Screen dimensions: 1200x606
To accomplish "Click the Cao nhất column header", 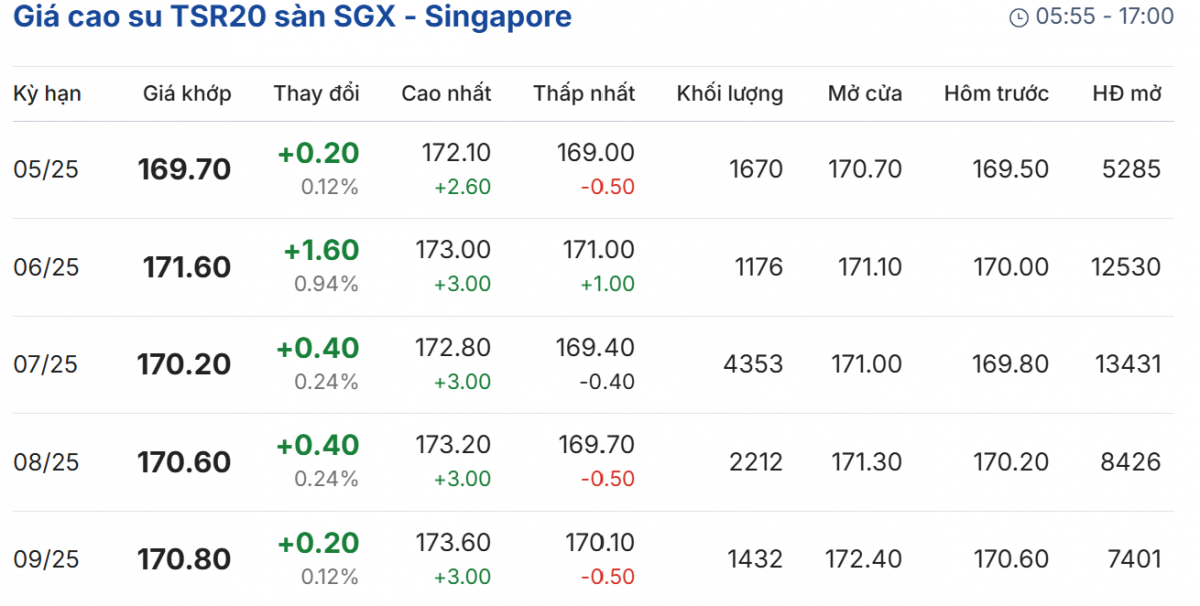I will pos(446,94).
